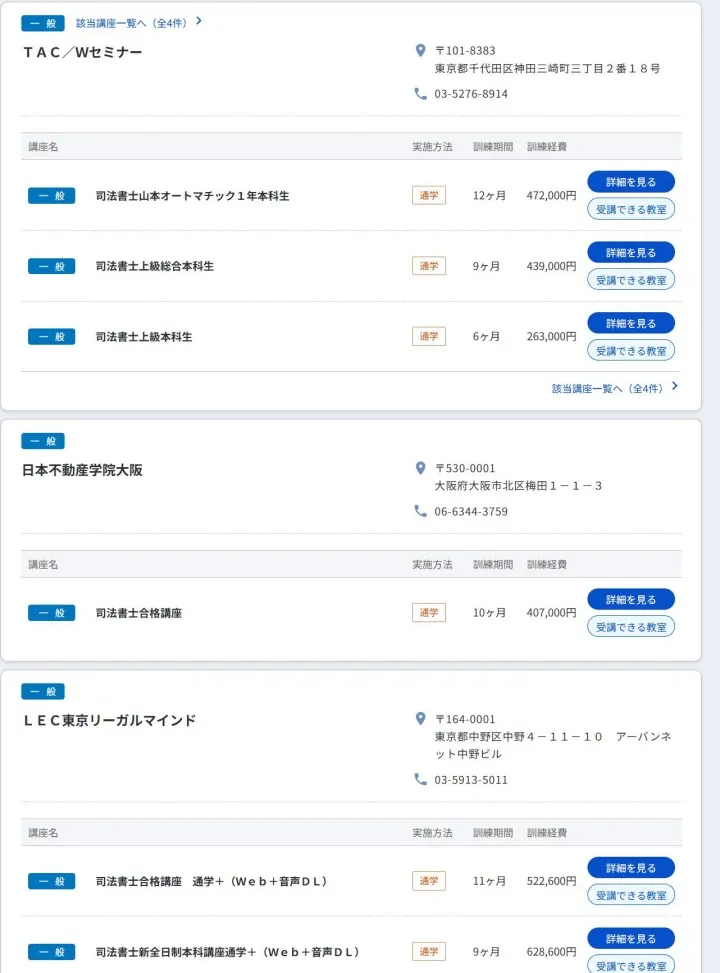Click the 司法書士上級本科生 course name

(144, 337)
